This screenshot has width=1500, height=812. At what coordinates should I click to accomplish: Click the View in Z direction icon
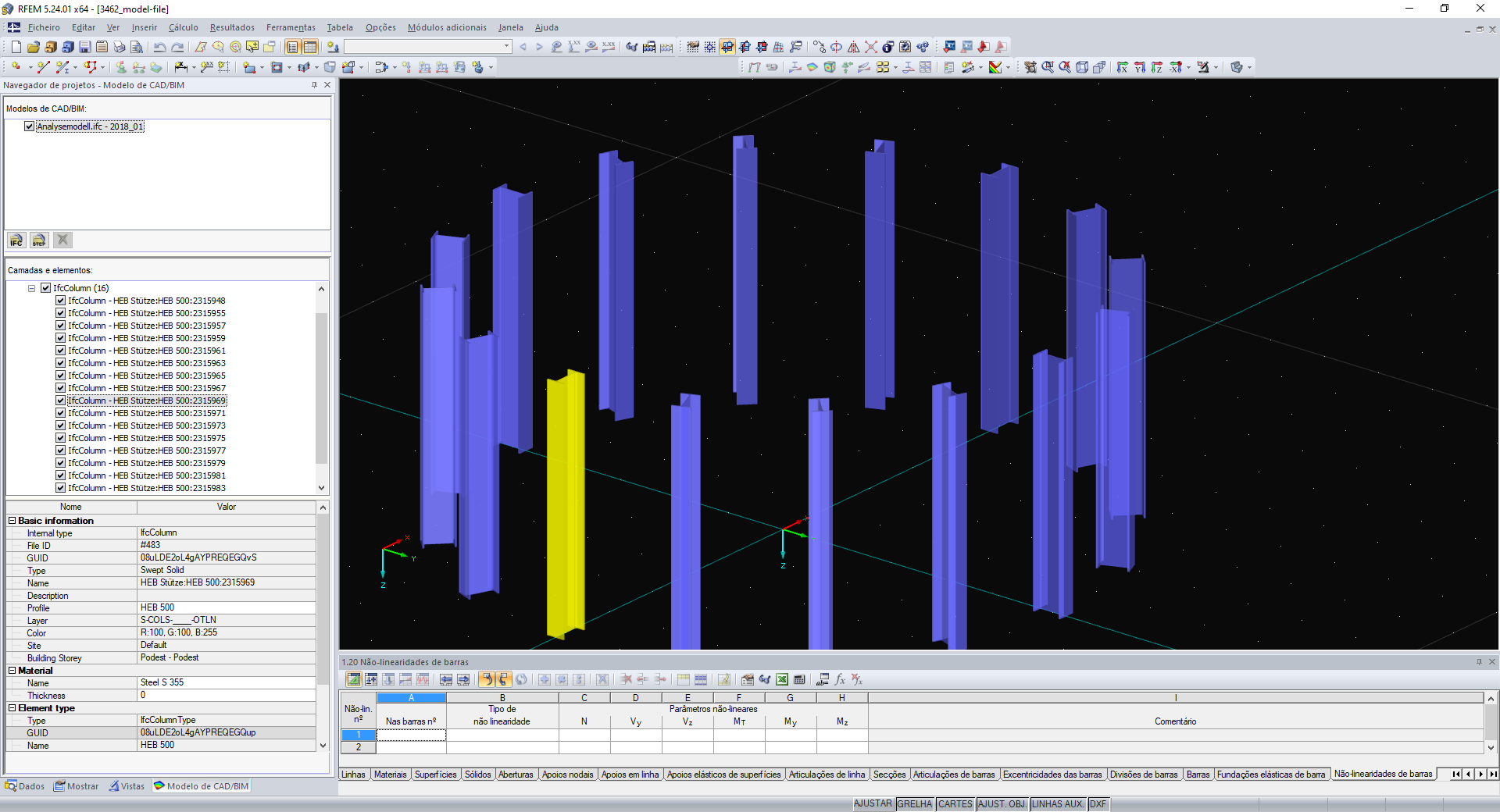pyautogui.click(x=1157, y=67)
